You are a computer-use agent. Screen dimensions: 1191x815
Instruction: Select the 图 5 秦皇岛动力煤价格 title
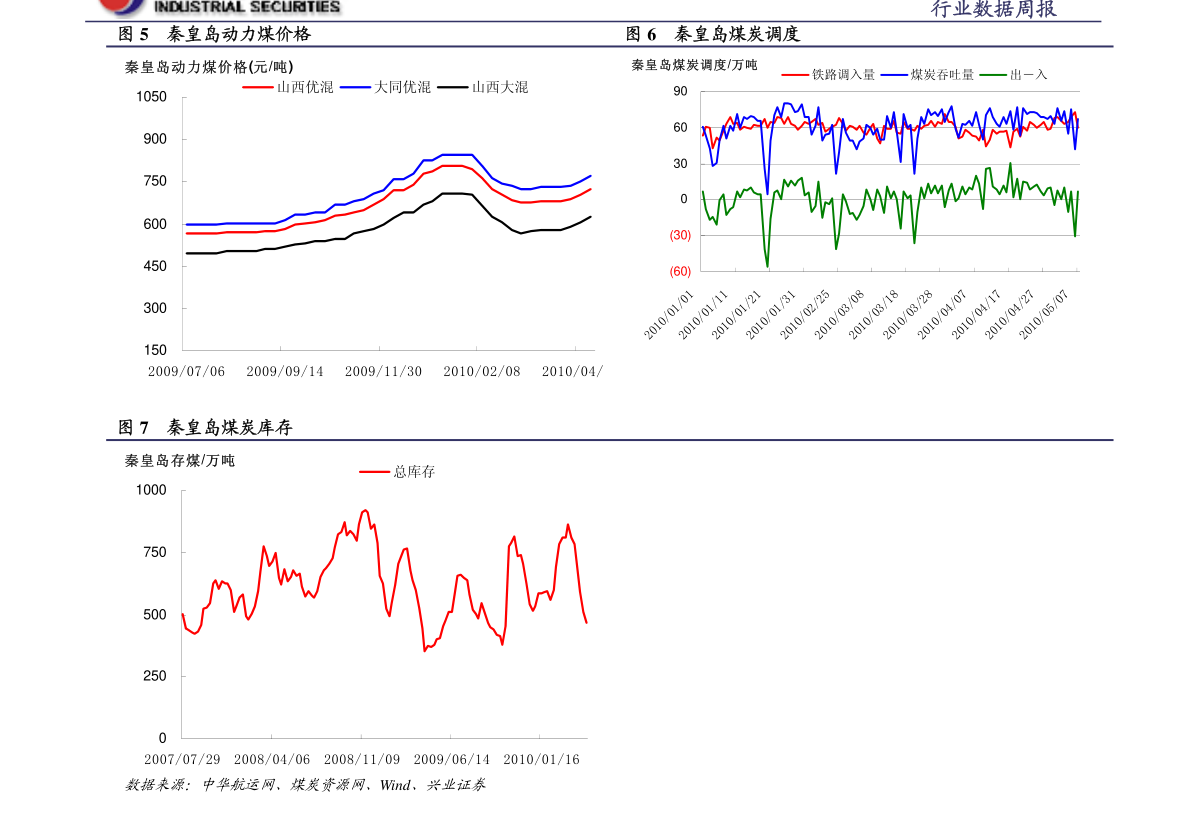214,34
